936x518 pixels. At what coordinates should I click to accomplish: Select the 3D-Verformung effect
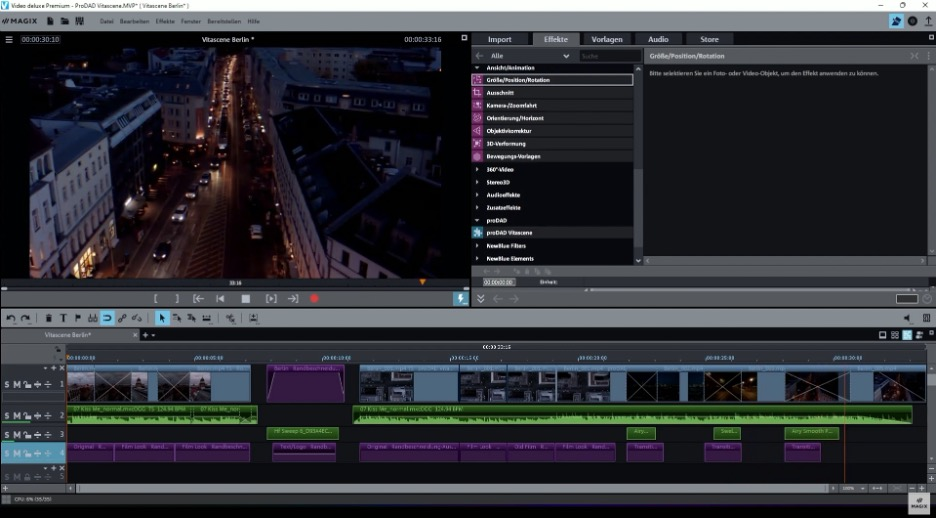click(x=552, y=144)
